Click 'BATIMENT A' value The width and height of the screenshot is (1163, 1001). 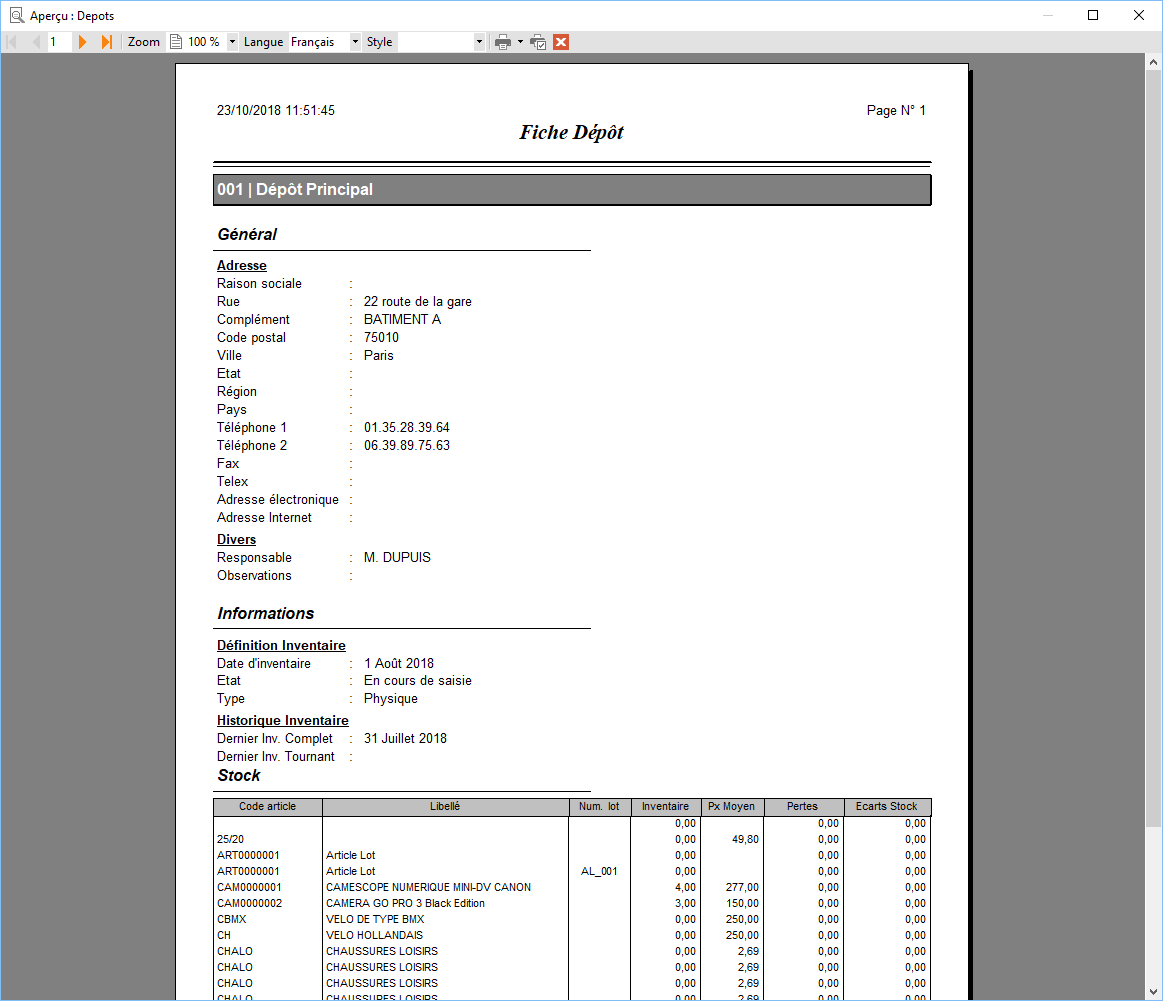(x=402, y=320)
